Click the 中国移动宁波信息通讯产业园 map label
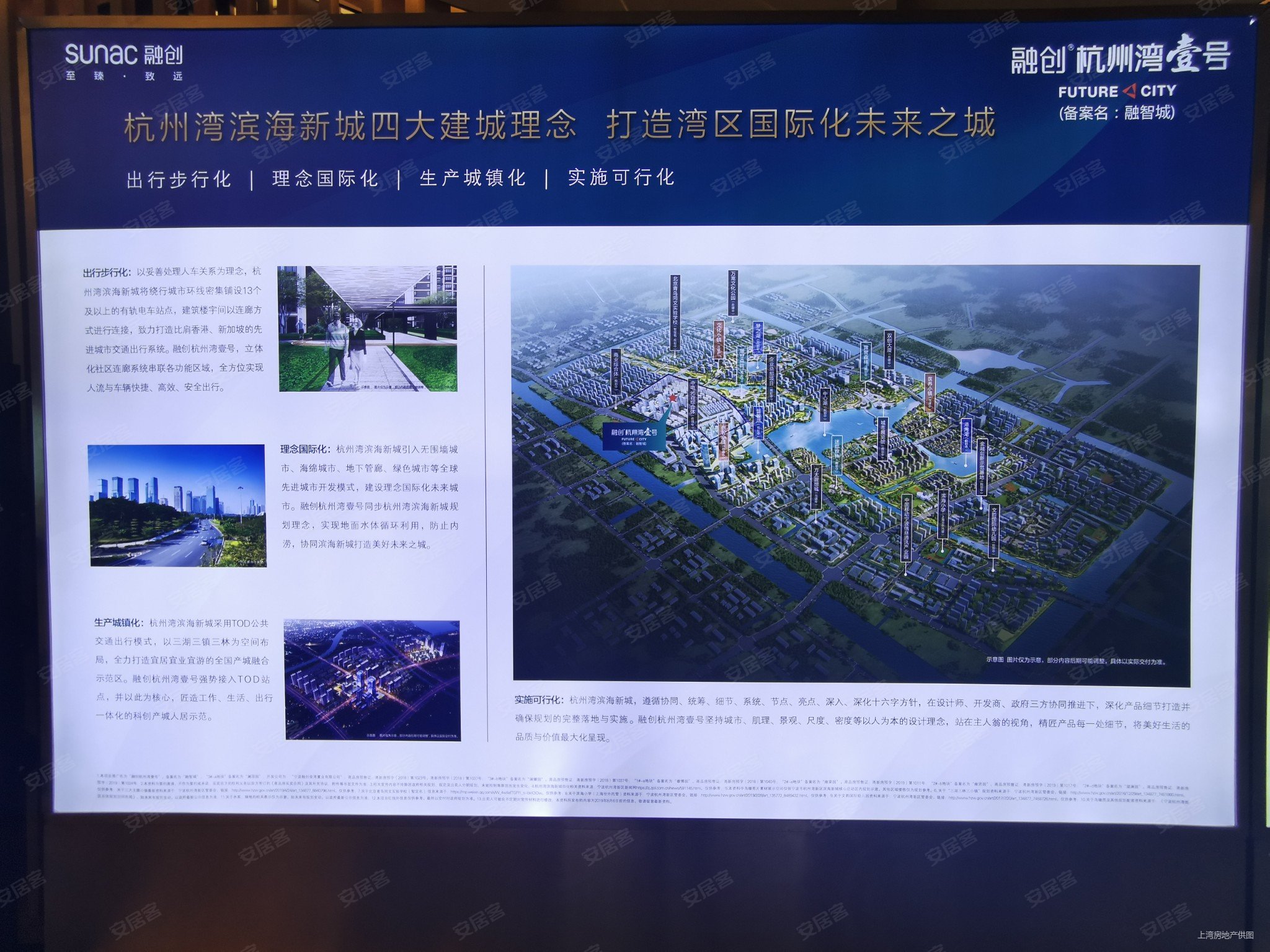 tap(906, 529)
